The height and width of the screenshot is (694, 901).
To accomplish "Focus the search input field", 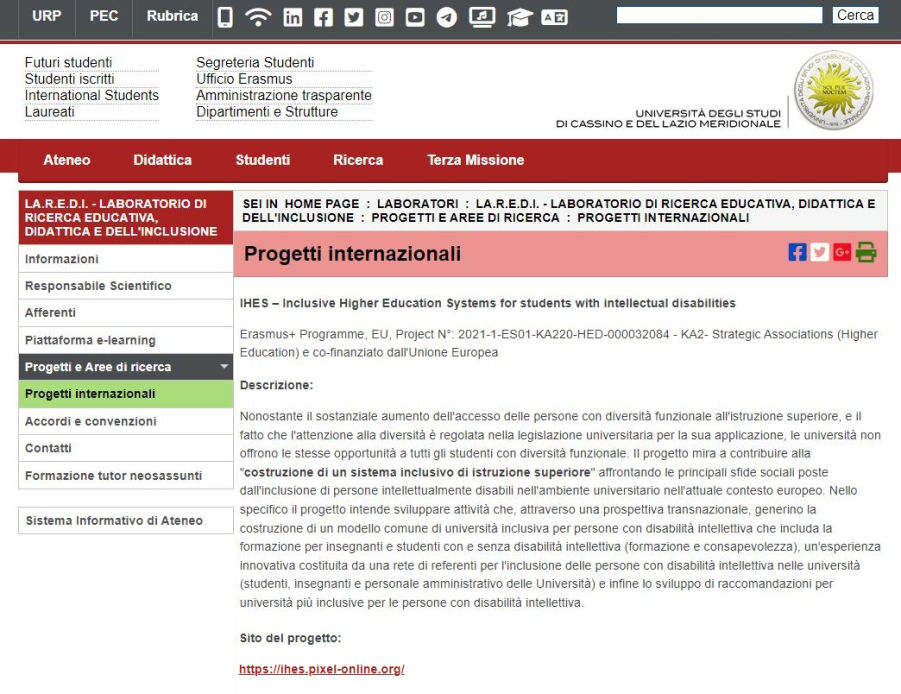I will 719,16.
